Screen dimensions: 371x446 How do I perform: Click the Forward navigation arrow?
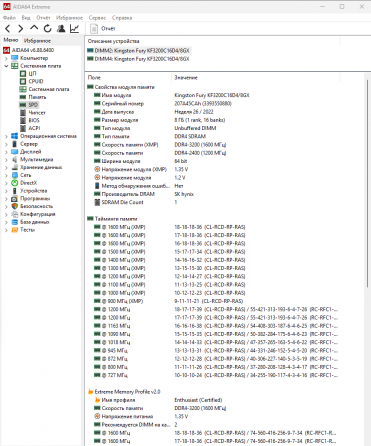[x=21, y=29]
